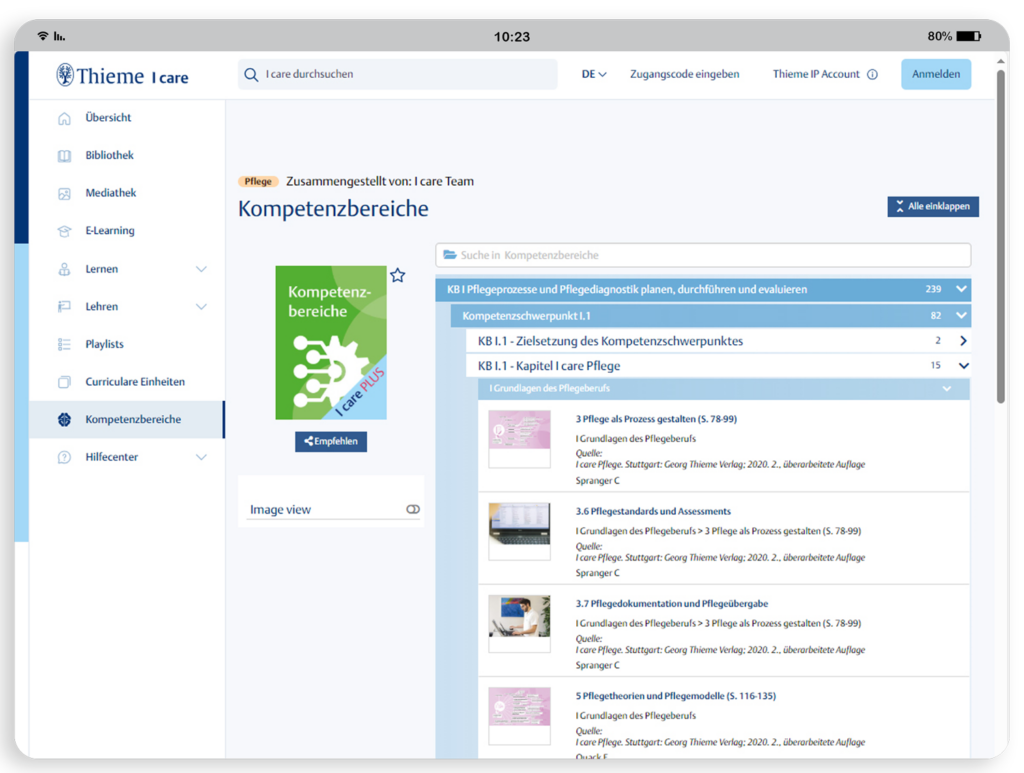Select the E-Learning graduation cap icon
1024x773 pixels.
pos(65,231)
